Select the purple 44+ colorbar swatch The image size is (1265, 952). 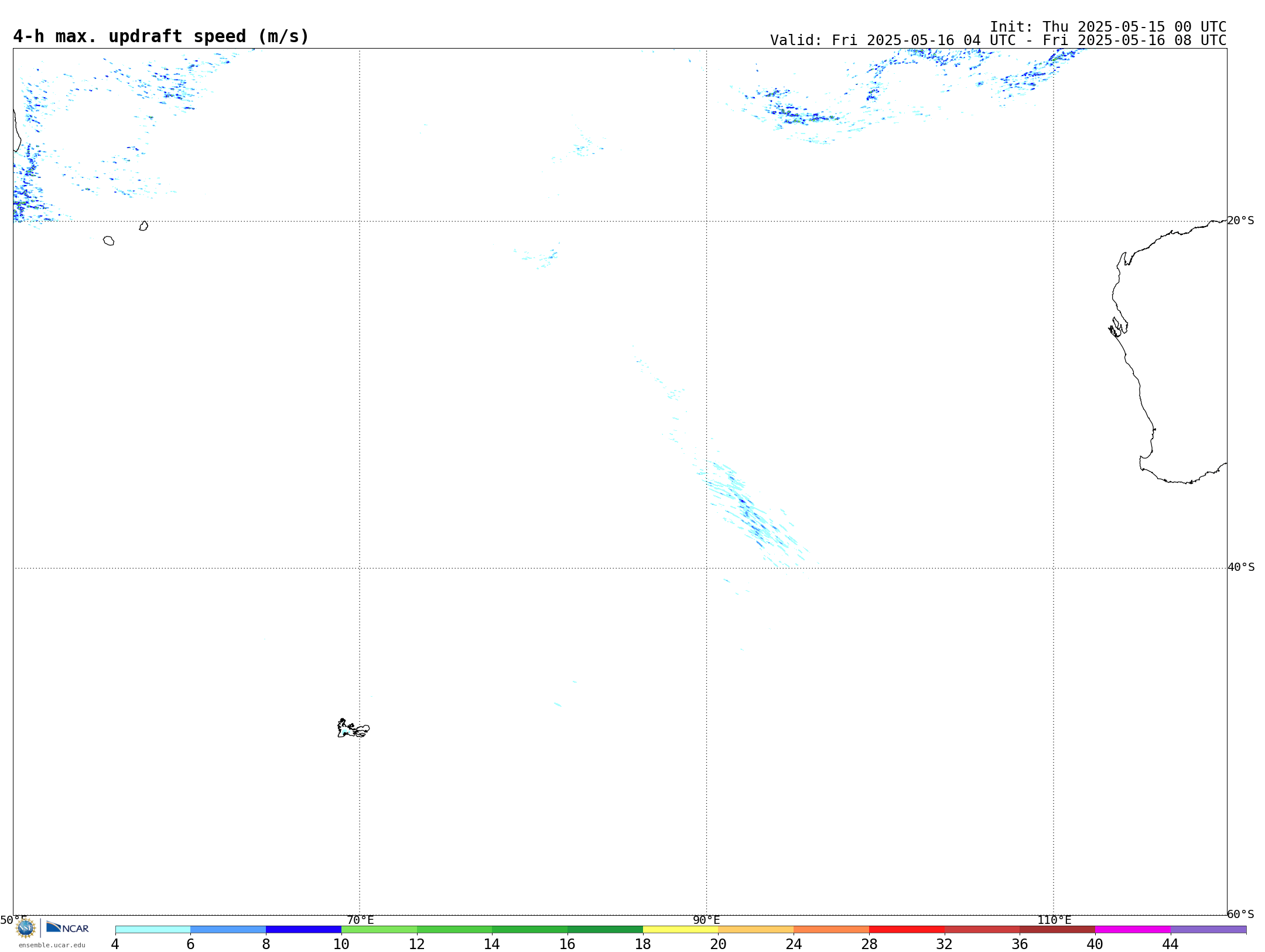[x=1209, y=930]
